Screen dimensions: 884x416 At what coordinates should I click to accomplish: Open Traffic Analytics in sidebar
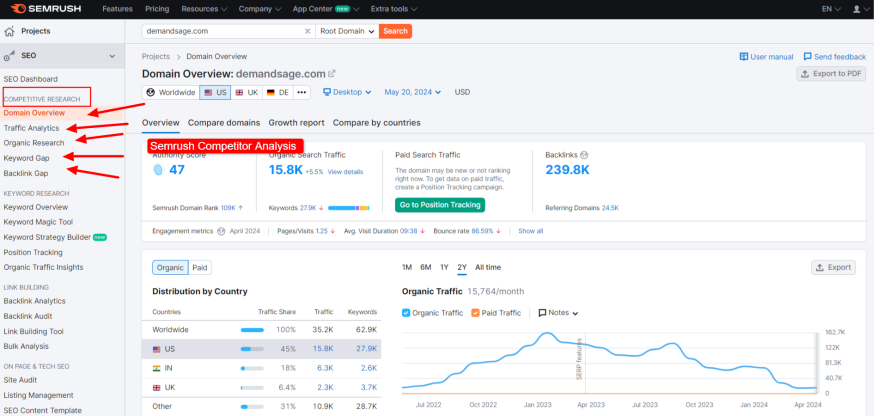click(x=31, y=128)
